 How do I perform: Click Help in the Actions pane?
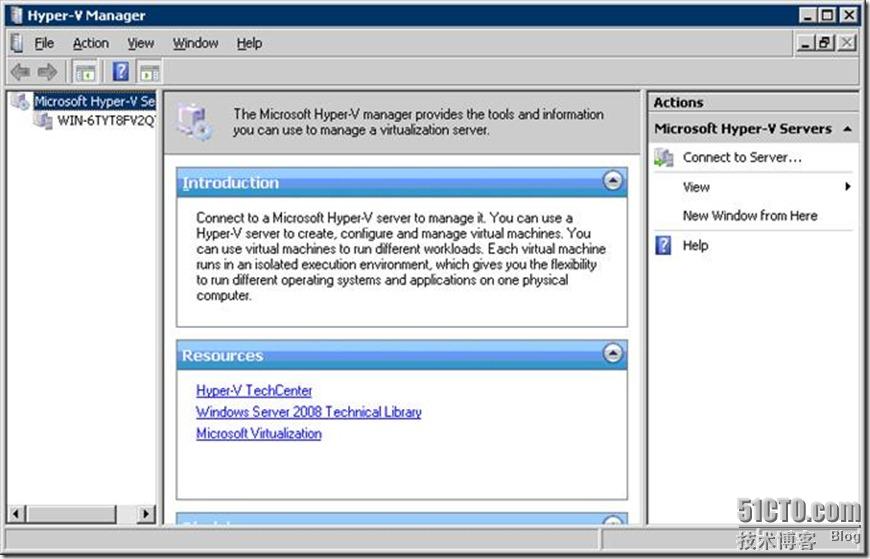click(x=695, y=245)
